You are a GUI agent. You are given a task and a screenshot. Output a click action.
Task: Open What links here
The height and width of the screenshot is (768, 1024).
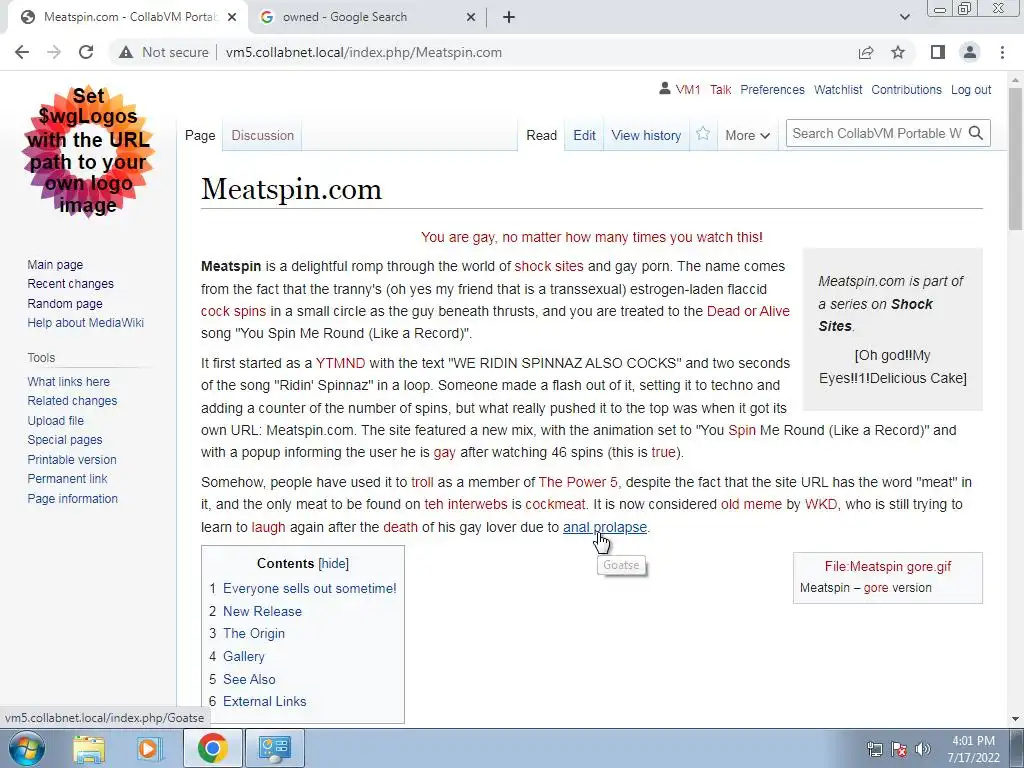69,381
